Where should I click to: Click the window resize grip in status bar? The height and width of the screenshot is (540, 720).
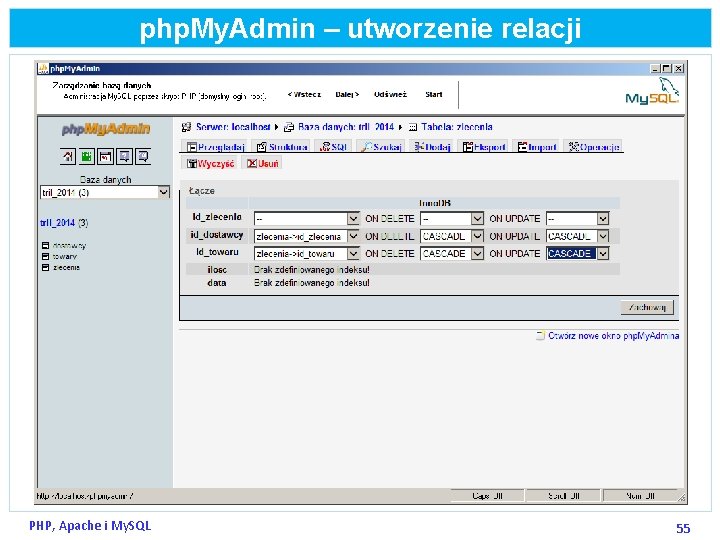(x=681, y=497)
